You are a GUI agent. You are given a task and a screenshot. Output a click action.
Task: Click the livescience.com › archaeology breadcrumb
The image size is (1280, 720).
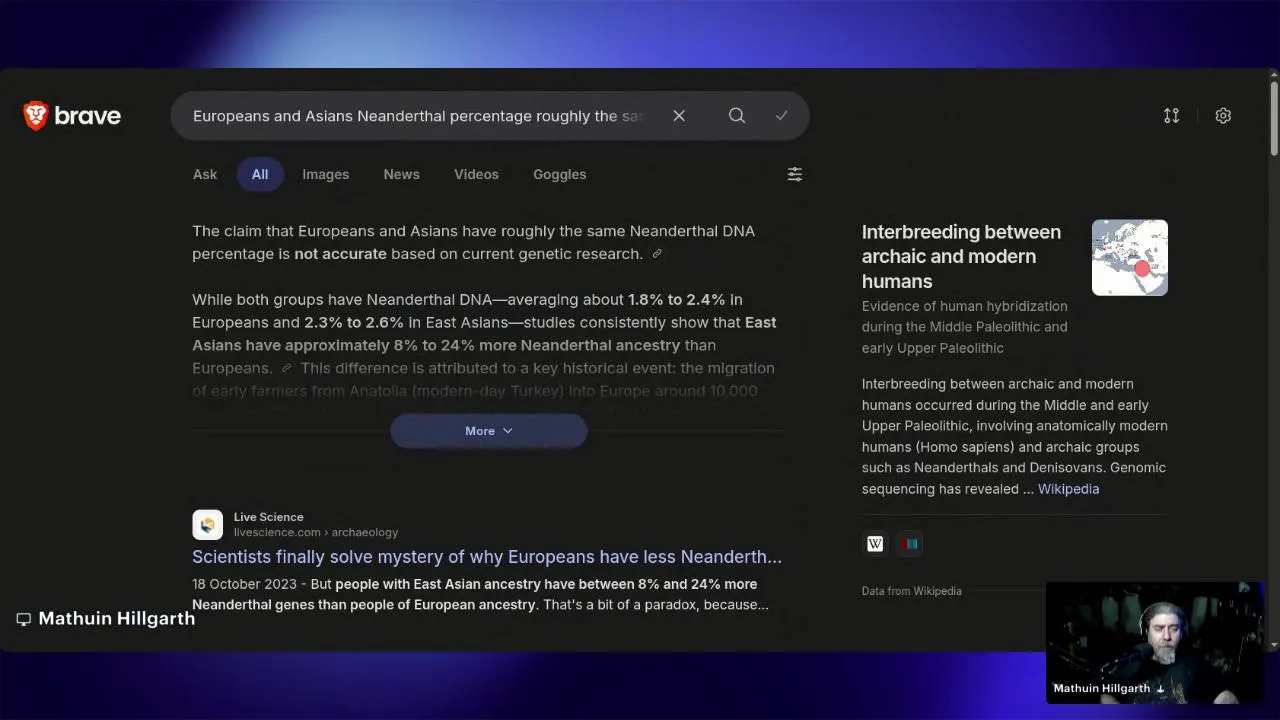(316, 533)
